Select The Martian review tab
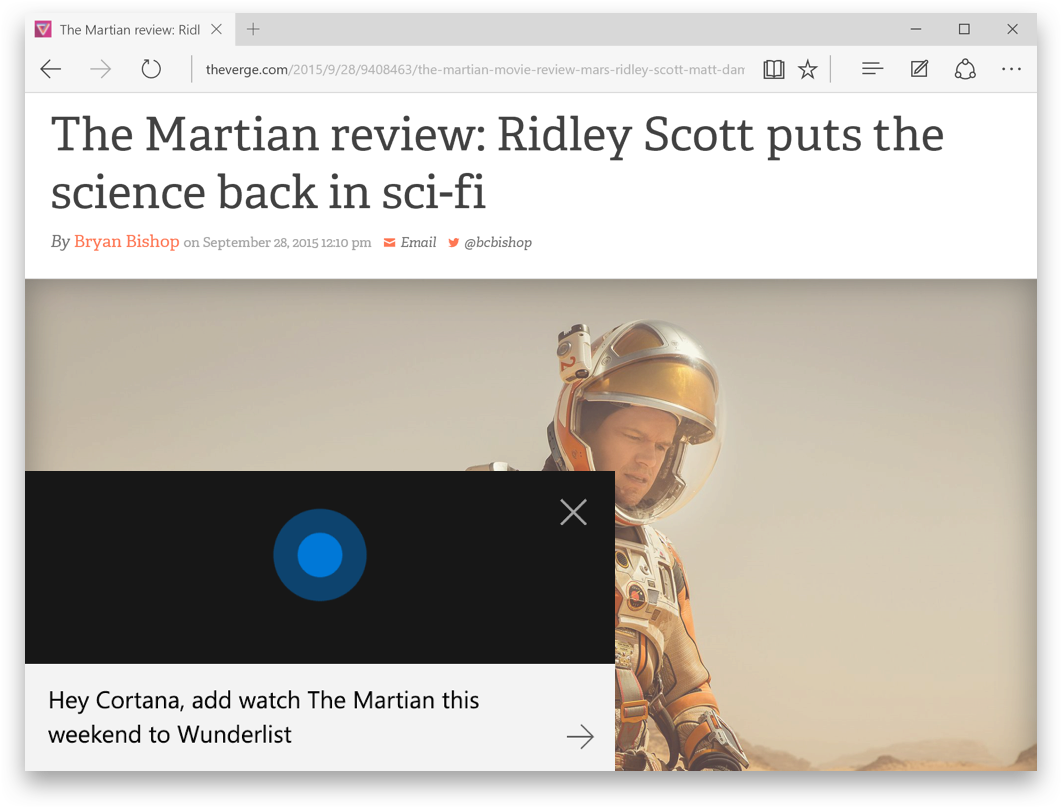Viewport: 1061px width, 807px height. pos(129,30)
